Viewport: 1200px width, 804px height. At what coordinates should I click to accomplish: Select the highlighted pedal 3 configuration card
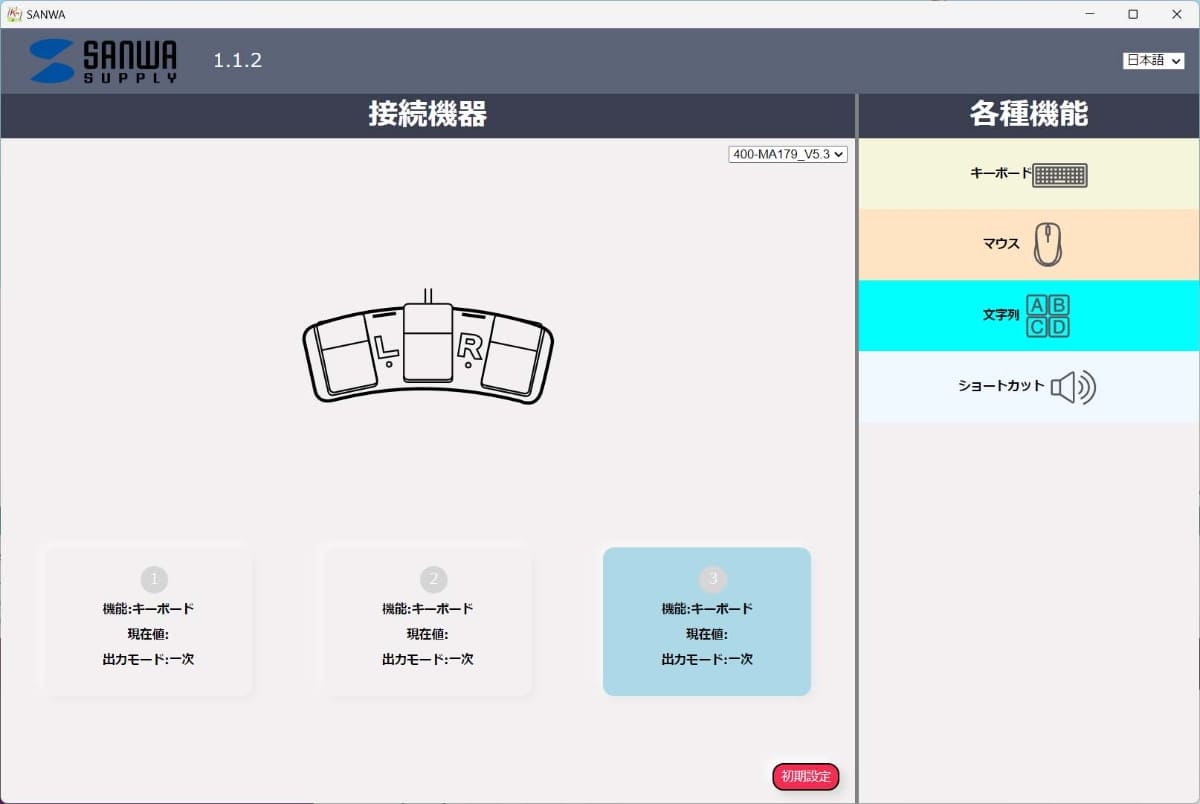707,620
